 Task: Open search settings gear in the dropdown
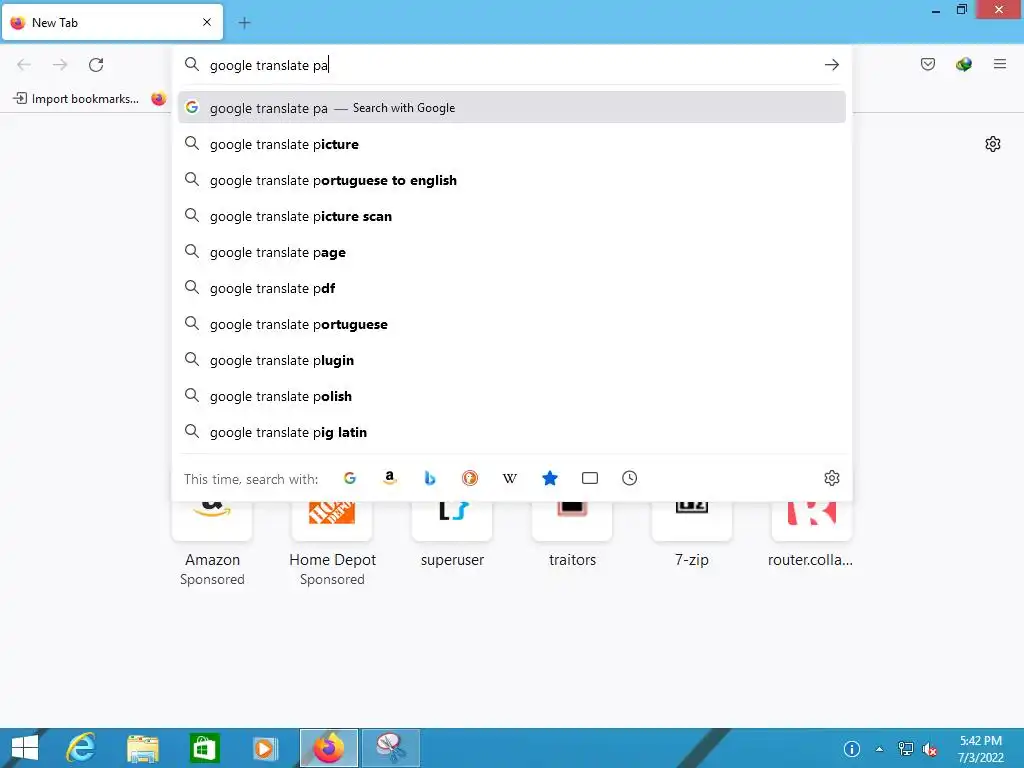(x=831, y=478)
